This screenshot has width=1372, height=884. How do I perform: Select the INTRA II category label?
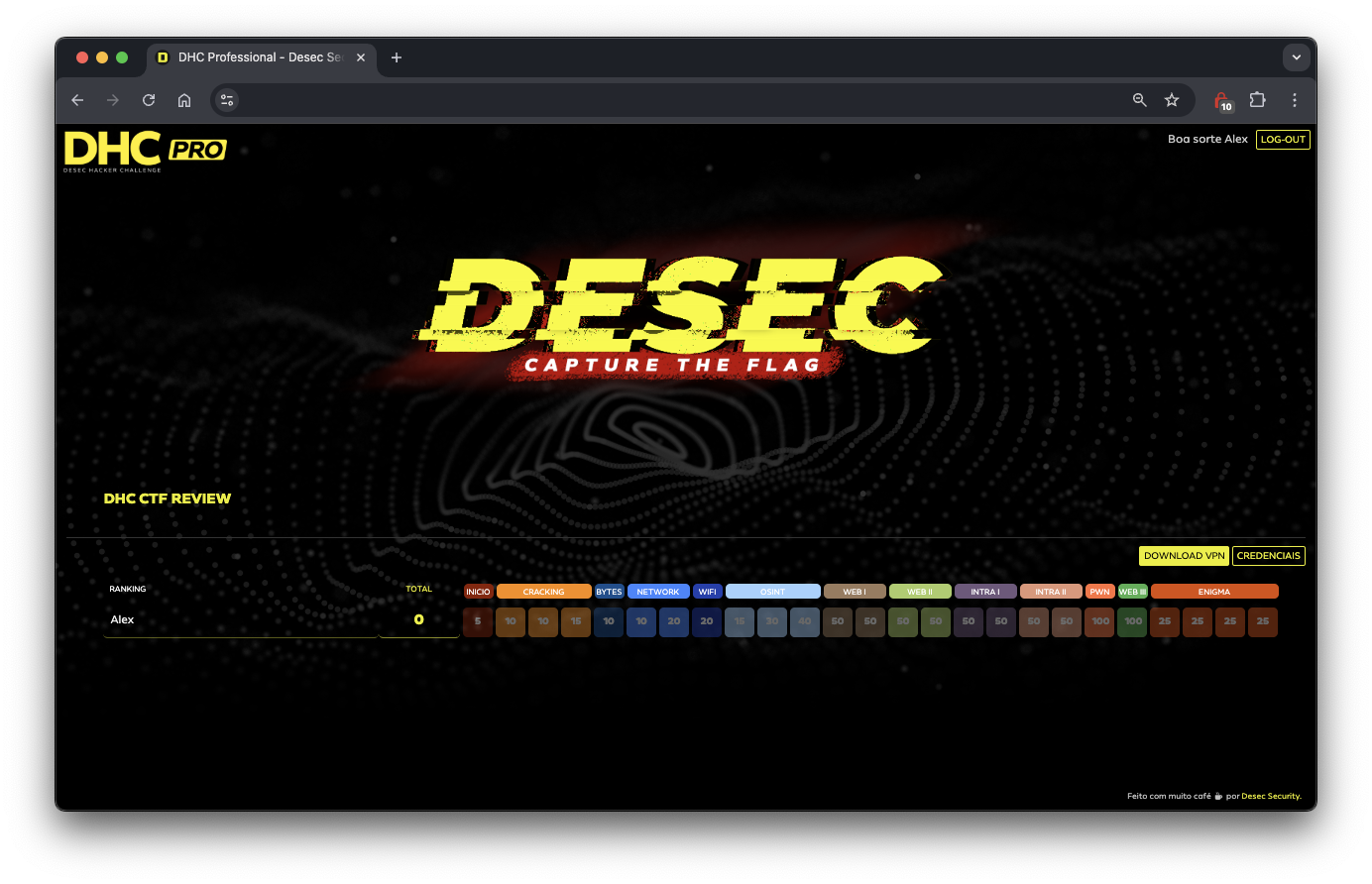tap(1051, 592)
